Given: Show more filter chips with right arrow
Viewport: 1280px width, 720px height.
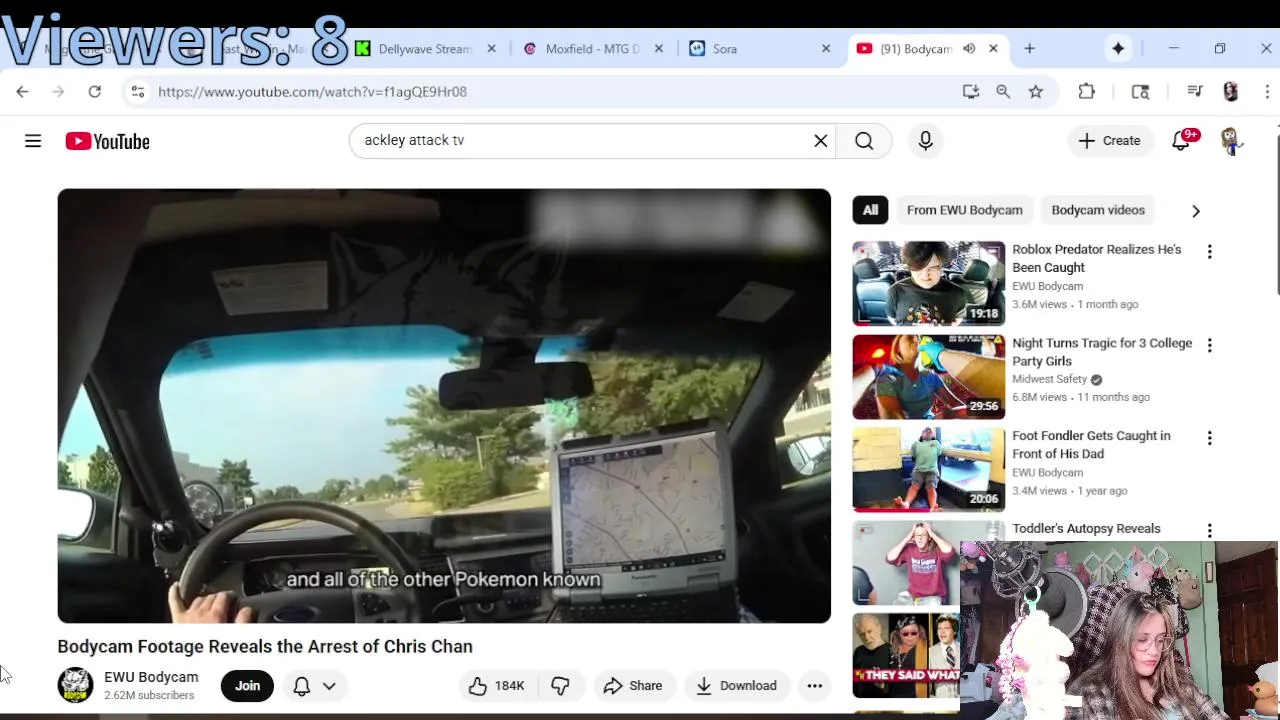Looking at the screenshot, I should point(1195,211).
